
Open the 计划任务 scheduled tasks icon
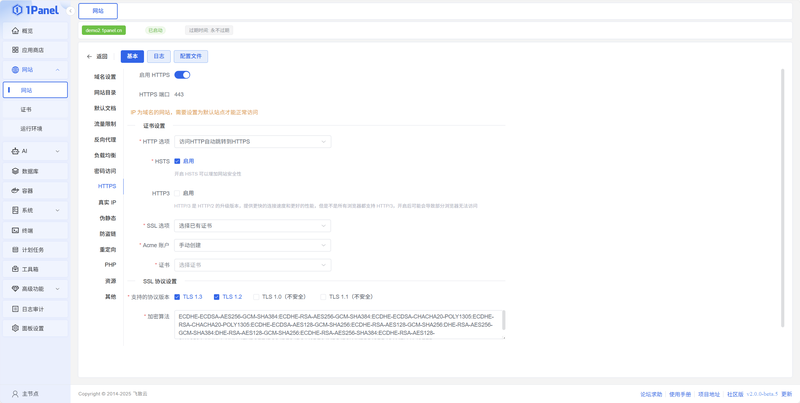15,249
